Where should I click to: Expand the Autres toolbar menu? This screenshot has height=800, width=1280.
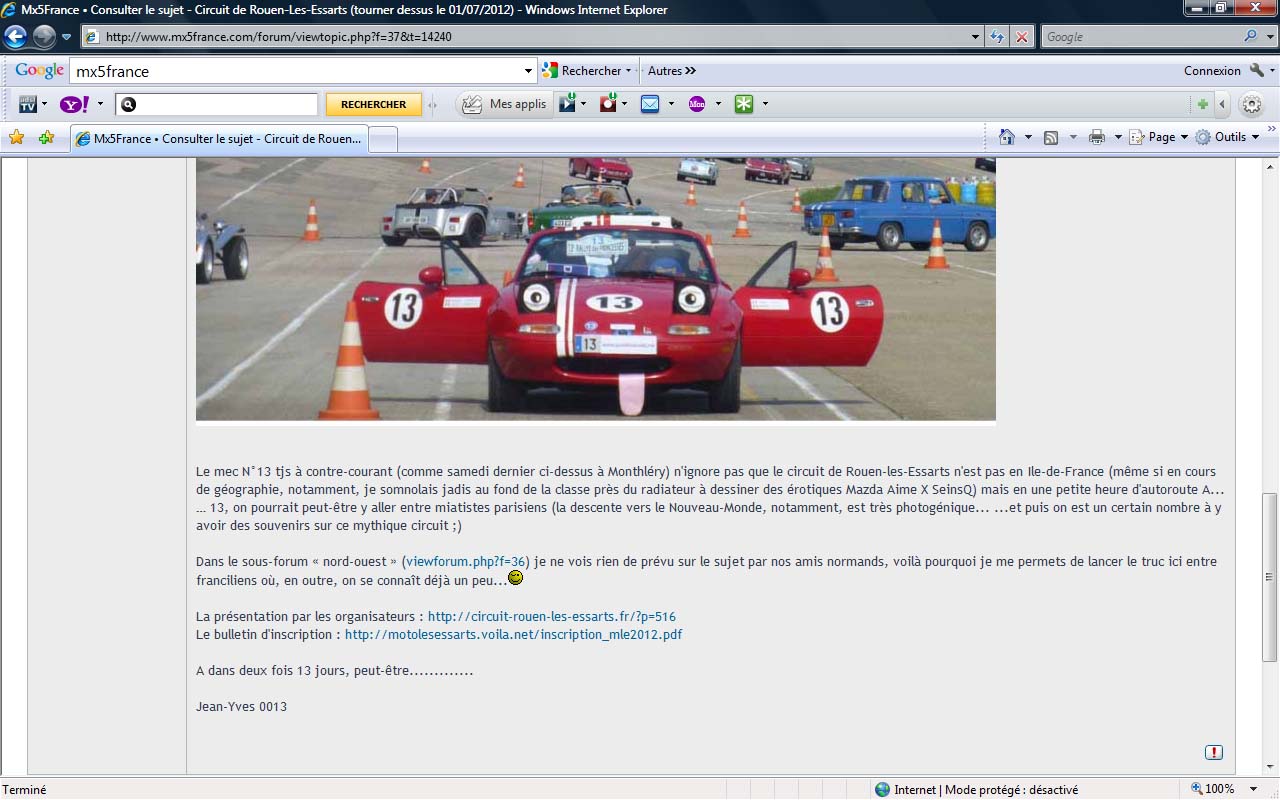pos(672,71)
